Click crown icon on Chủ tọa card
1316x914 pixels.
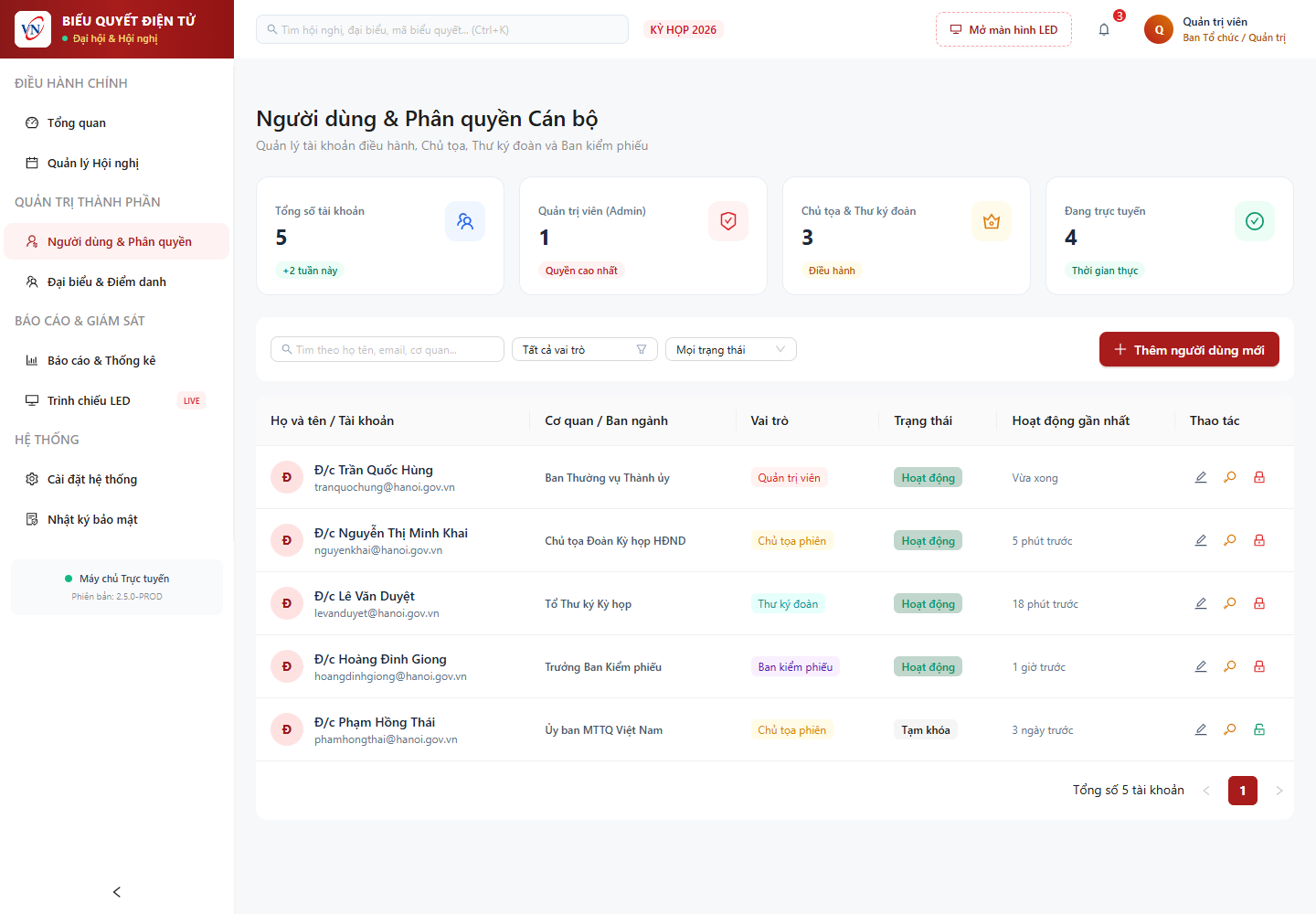[992, 221]
